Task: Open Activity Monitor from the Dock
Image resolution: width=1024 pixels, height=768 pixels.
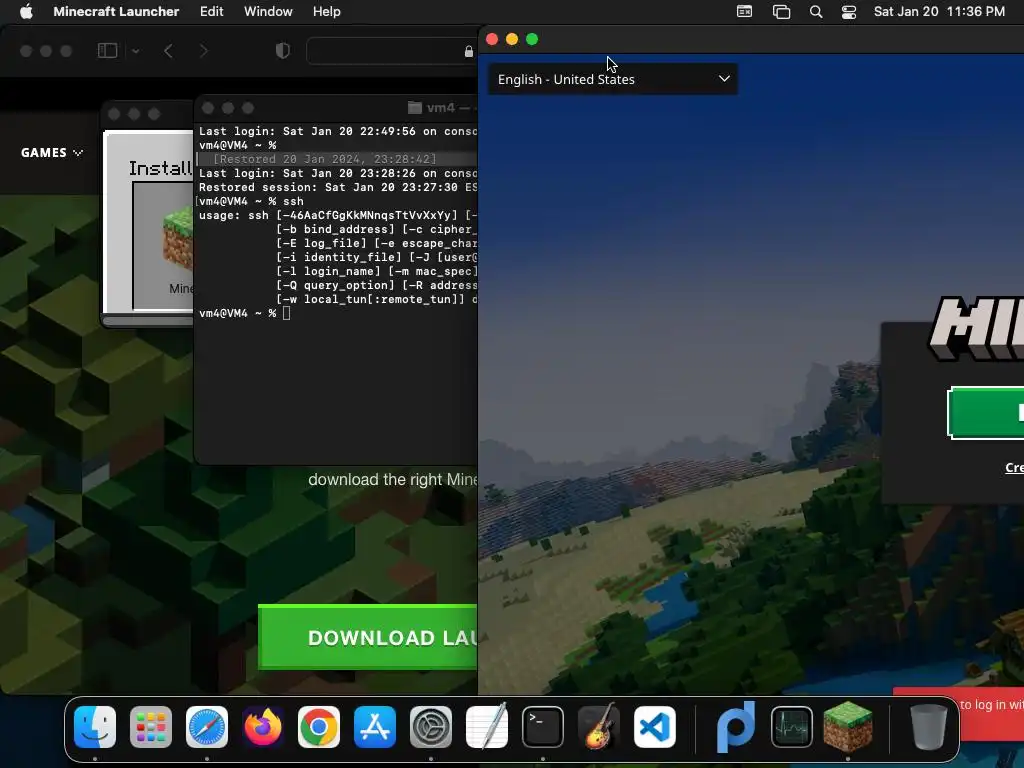Action: click(792, 727)
